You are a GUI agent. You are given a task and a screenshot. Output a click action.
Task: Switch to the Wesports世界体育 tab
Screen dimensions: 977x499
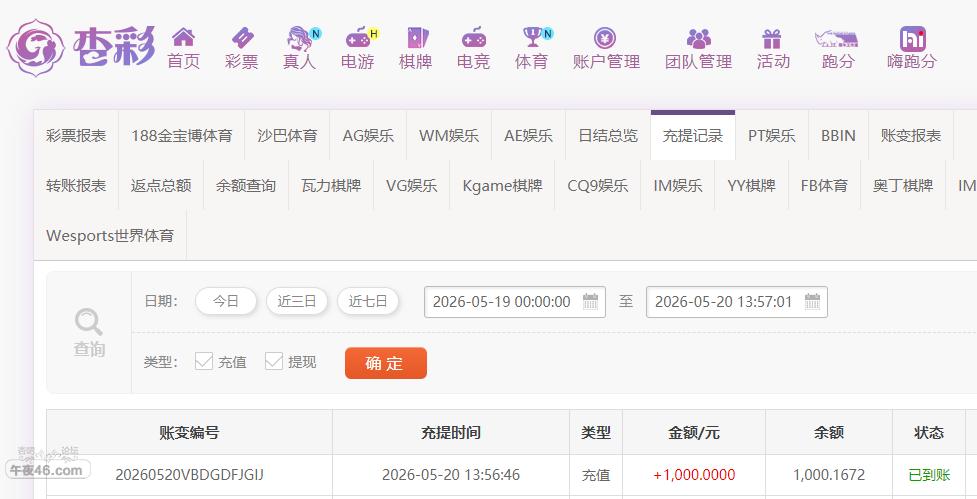coord(110,235)
